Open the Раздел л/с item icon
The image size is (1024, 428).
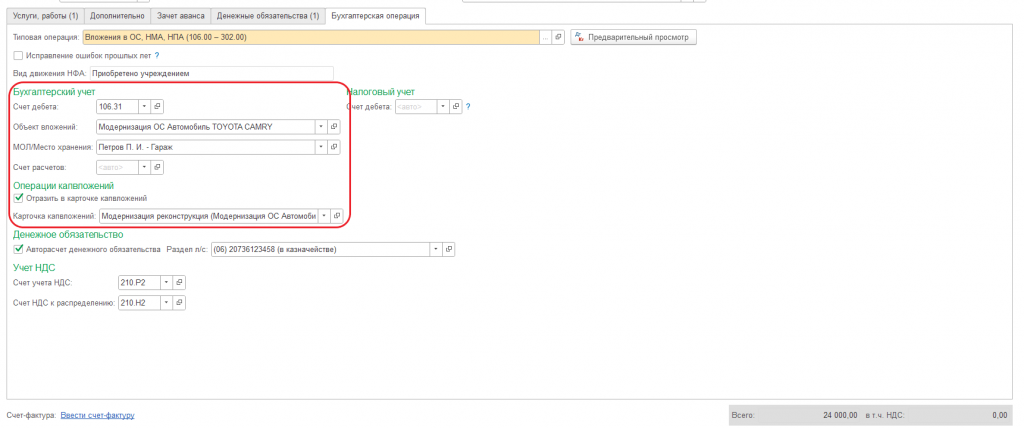pos(448,249)
